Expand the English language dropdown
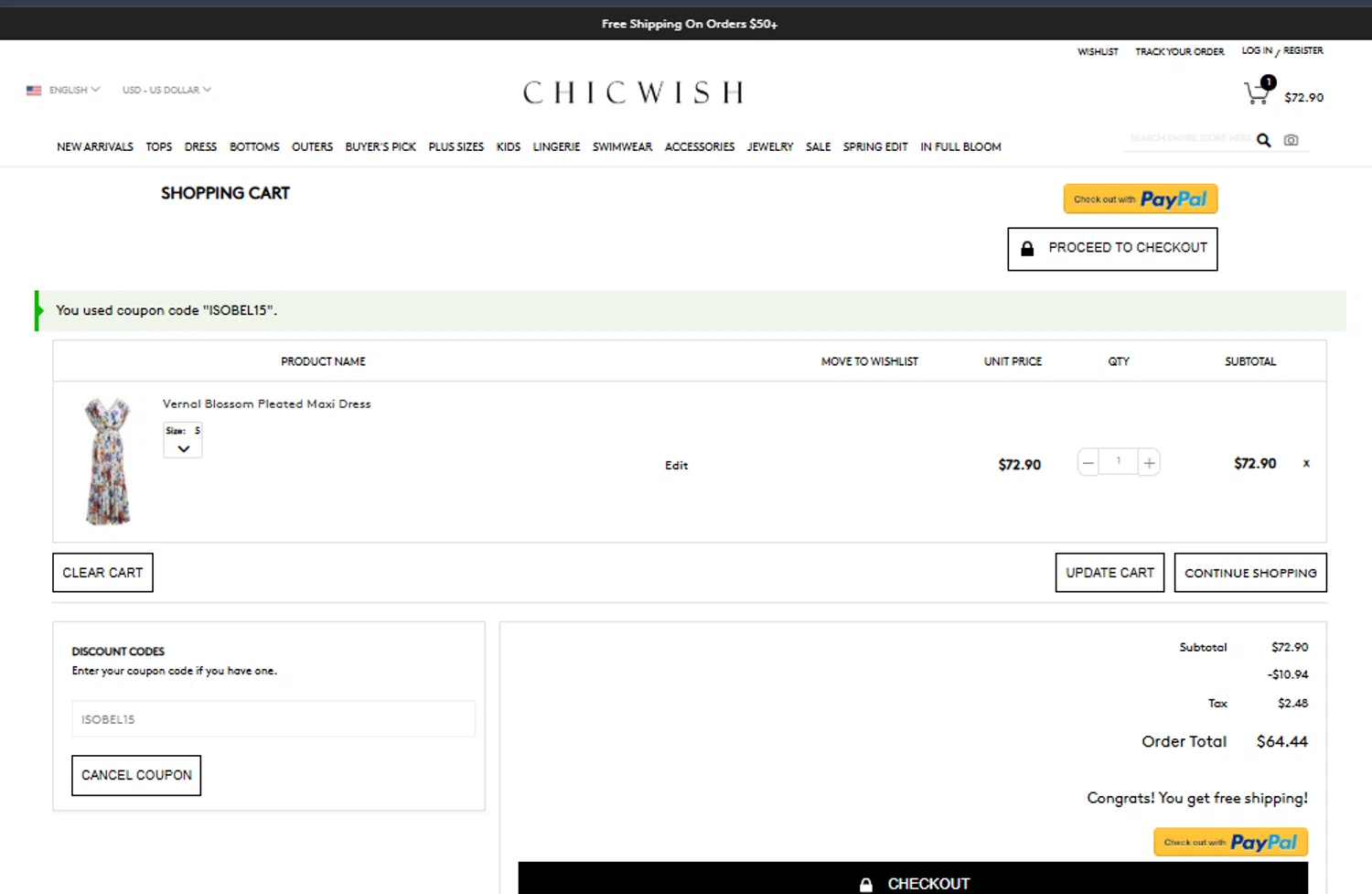 click(x=74, y=90)
